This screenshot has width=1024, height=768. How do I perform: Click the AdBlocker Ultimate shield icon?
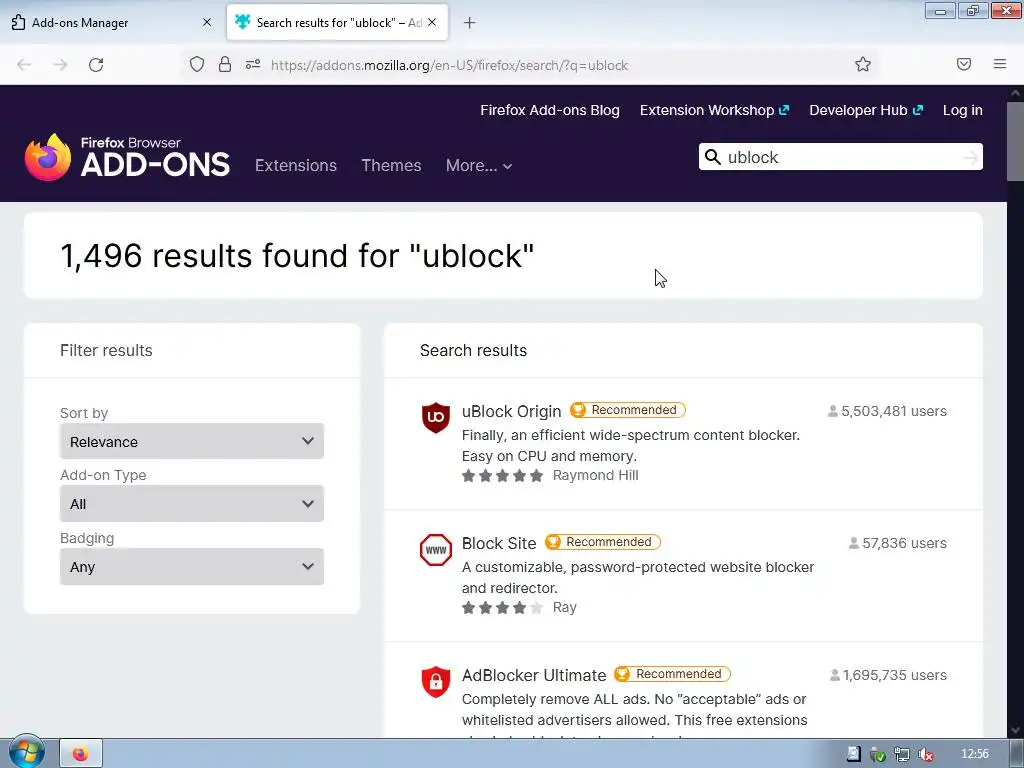click(x=436, y=681)
